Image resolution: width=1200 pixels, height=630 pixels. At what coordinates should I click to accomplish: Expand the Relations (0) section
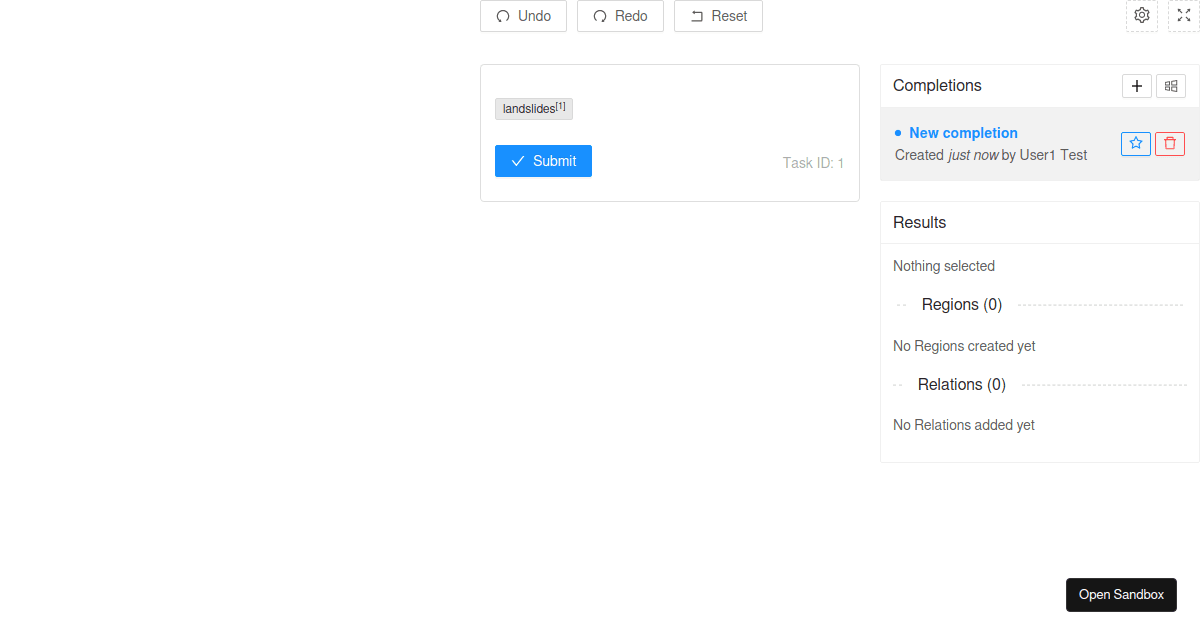pyautogui.click(x=960, y=384)
